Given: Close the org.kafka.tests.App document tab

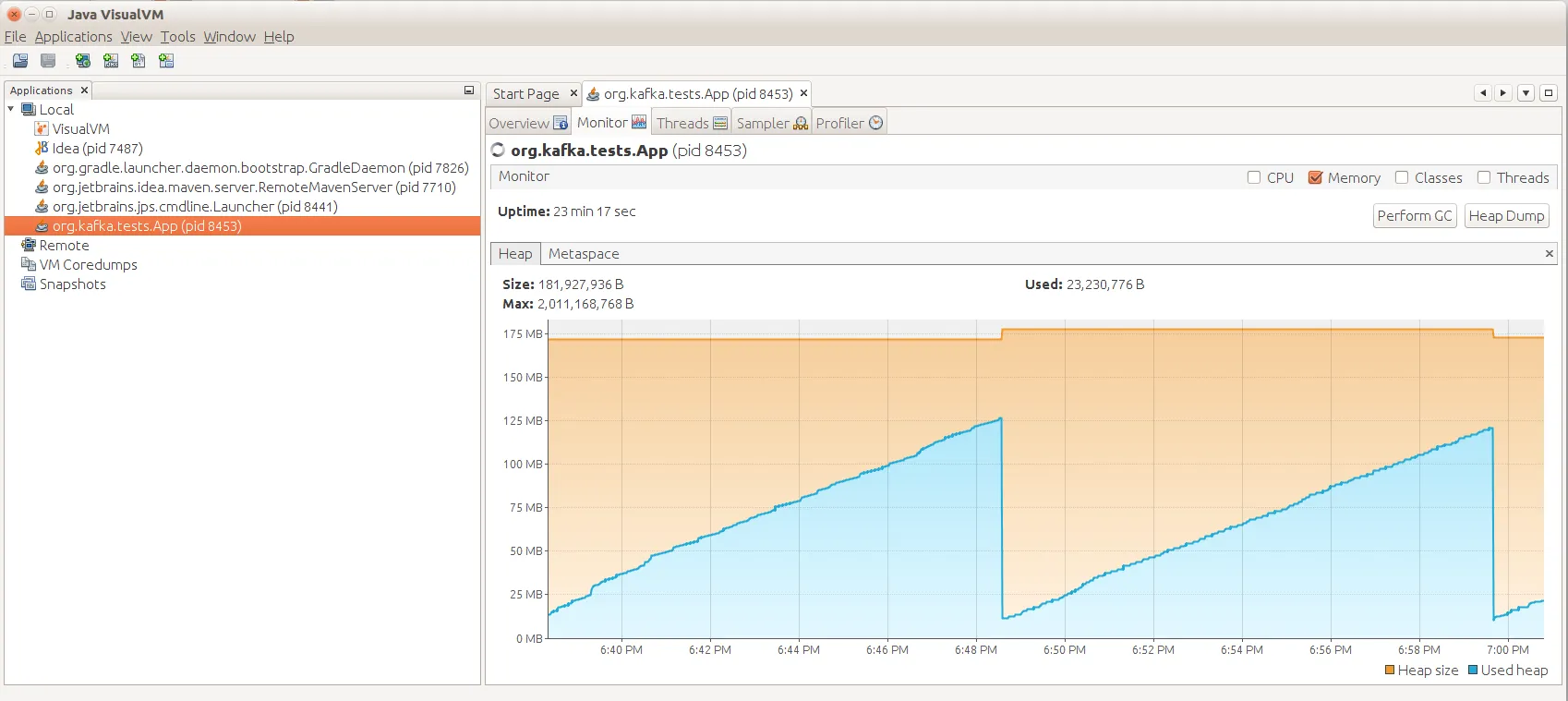Looking at the screenshot, I should coord(804,93).
